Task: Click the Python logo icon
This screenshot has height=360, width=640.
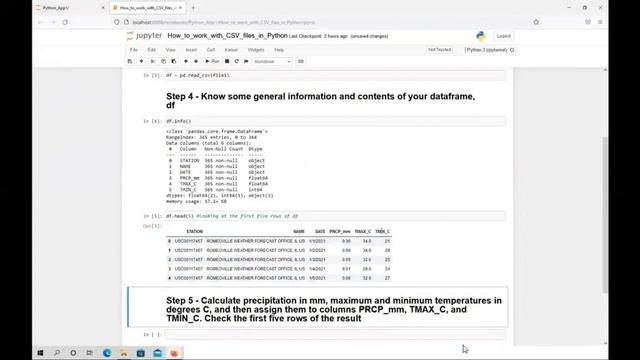Action: 481,36
